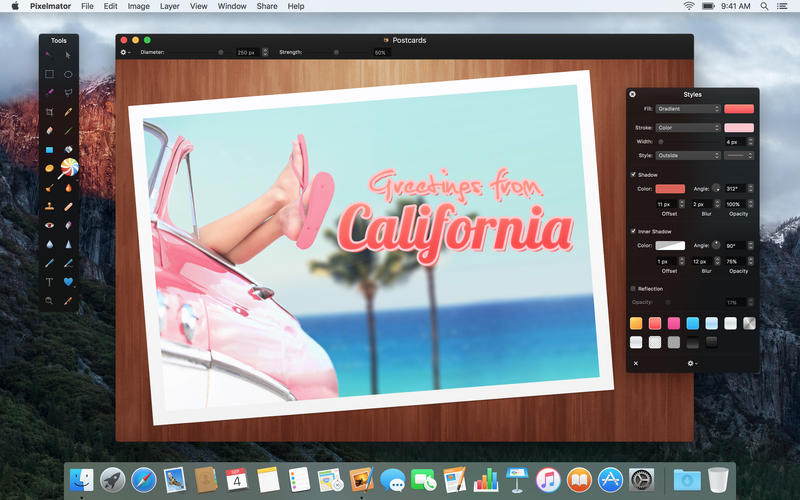Screen dimensions: 800x500
Task: Choose the Heart shape tool
Action: pos(68,282)
